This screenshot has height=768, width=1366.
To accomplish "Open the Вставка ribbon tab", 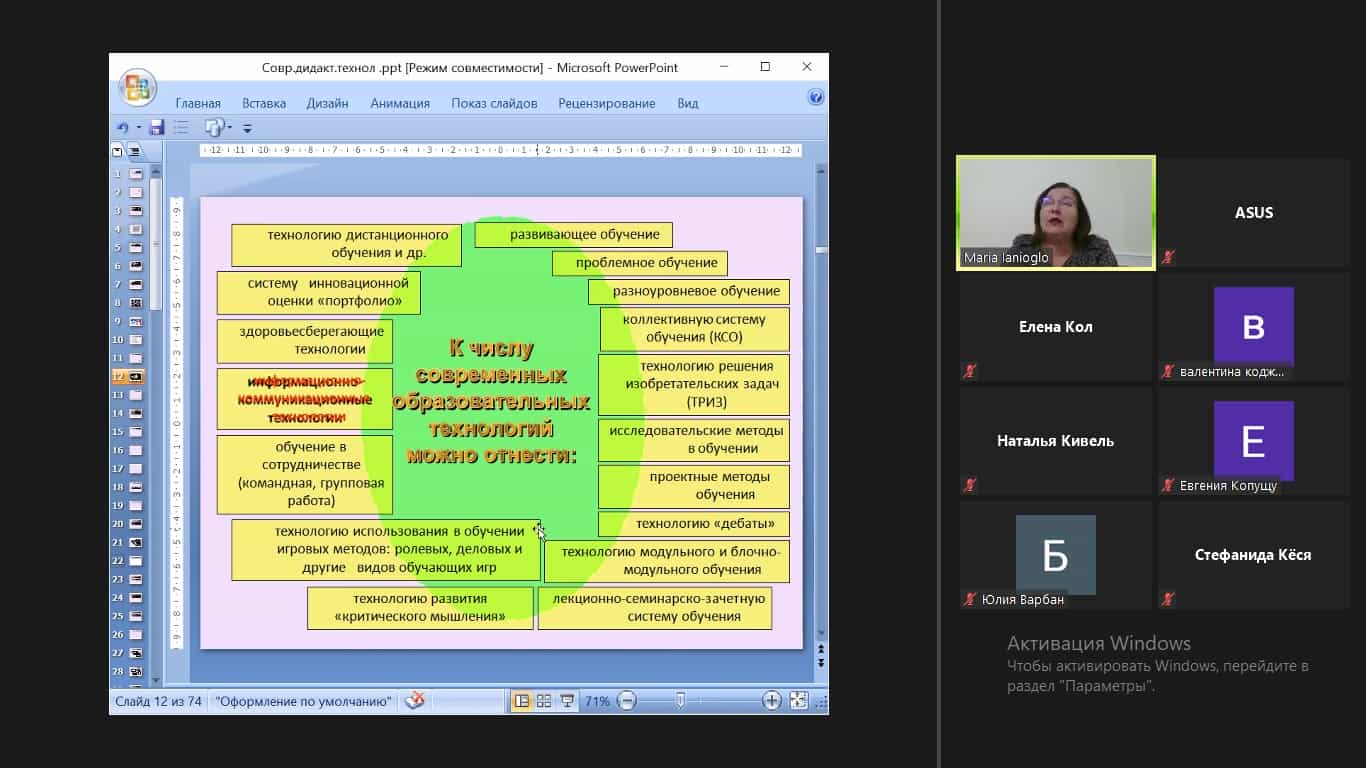I will pyautogui.click(x=264, y=103).
